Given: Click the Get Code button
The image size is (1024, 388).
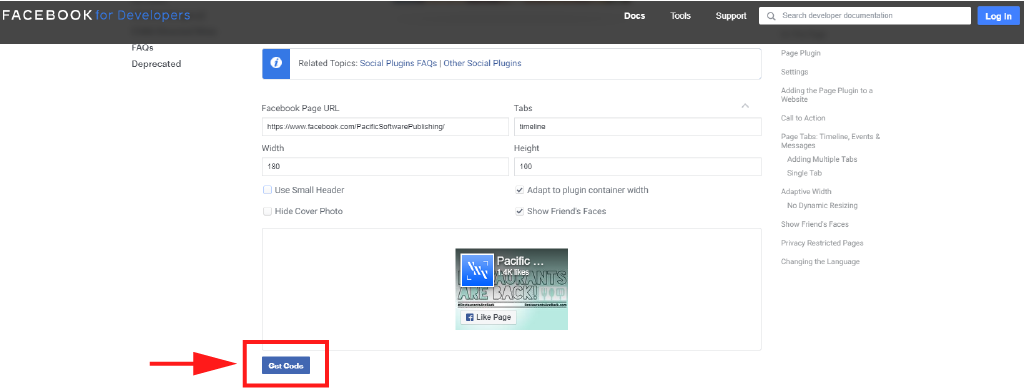Looking at the screenshot, I should point(286,366).
